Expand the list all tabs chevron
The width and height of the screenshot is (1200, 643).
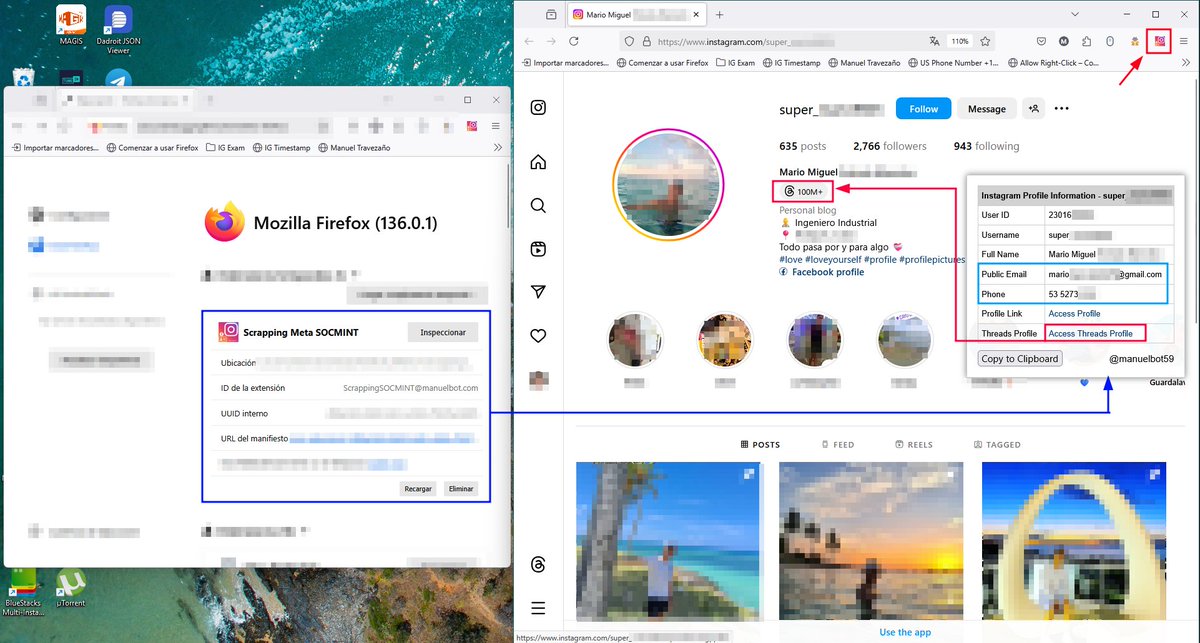(x=1075, y=15)
